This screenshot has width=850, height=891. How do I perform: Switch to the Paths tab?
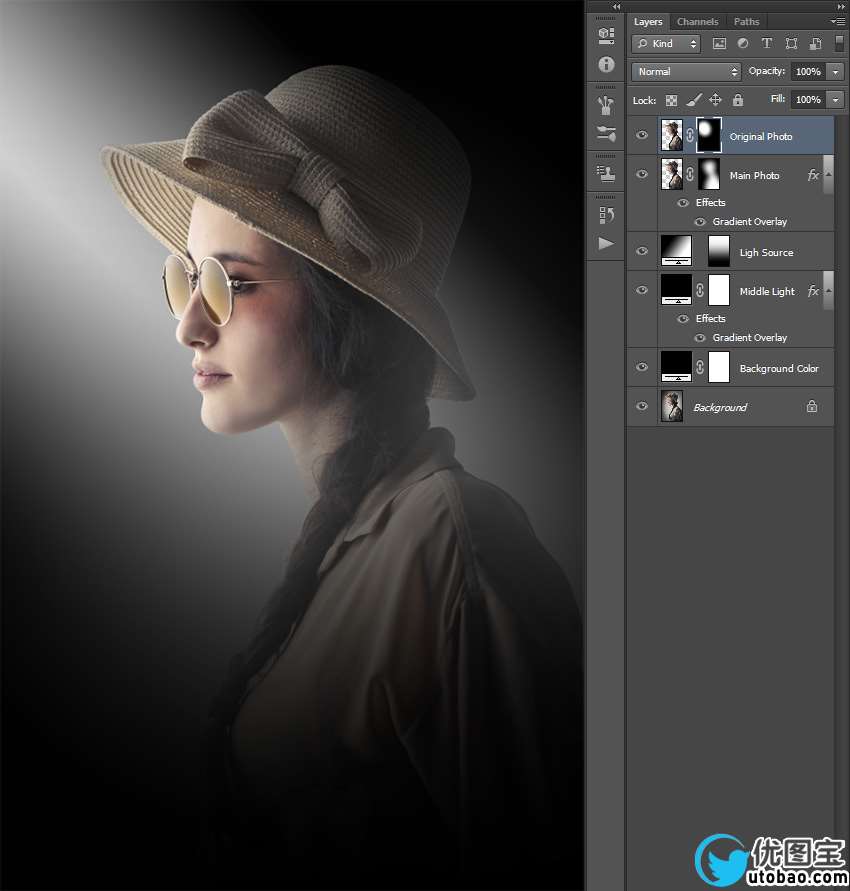[746, 22]
